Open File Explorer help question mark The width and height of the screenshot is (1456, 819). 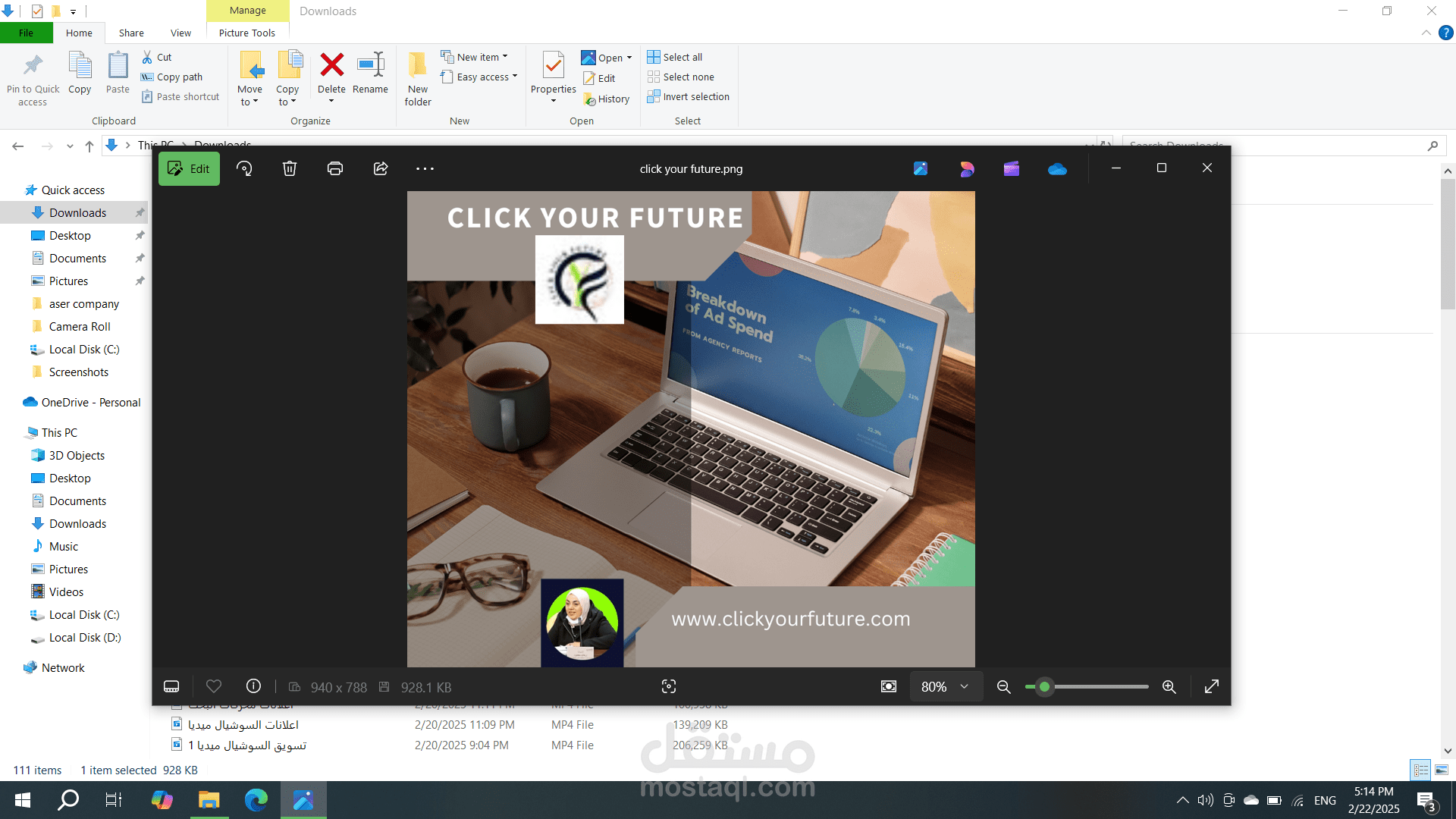[x=1446, y=33]
